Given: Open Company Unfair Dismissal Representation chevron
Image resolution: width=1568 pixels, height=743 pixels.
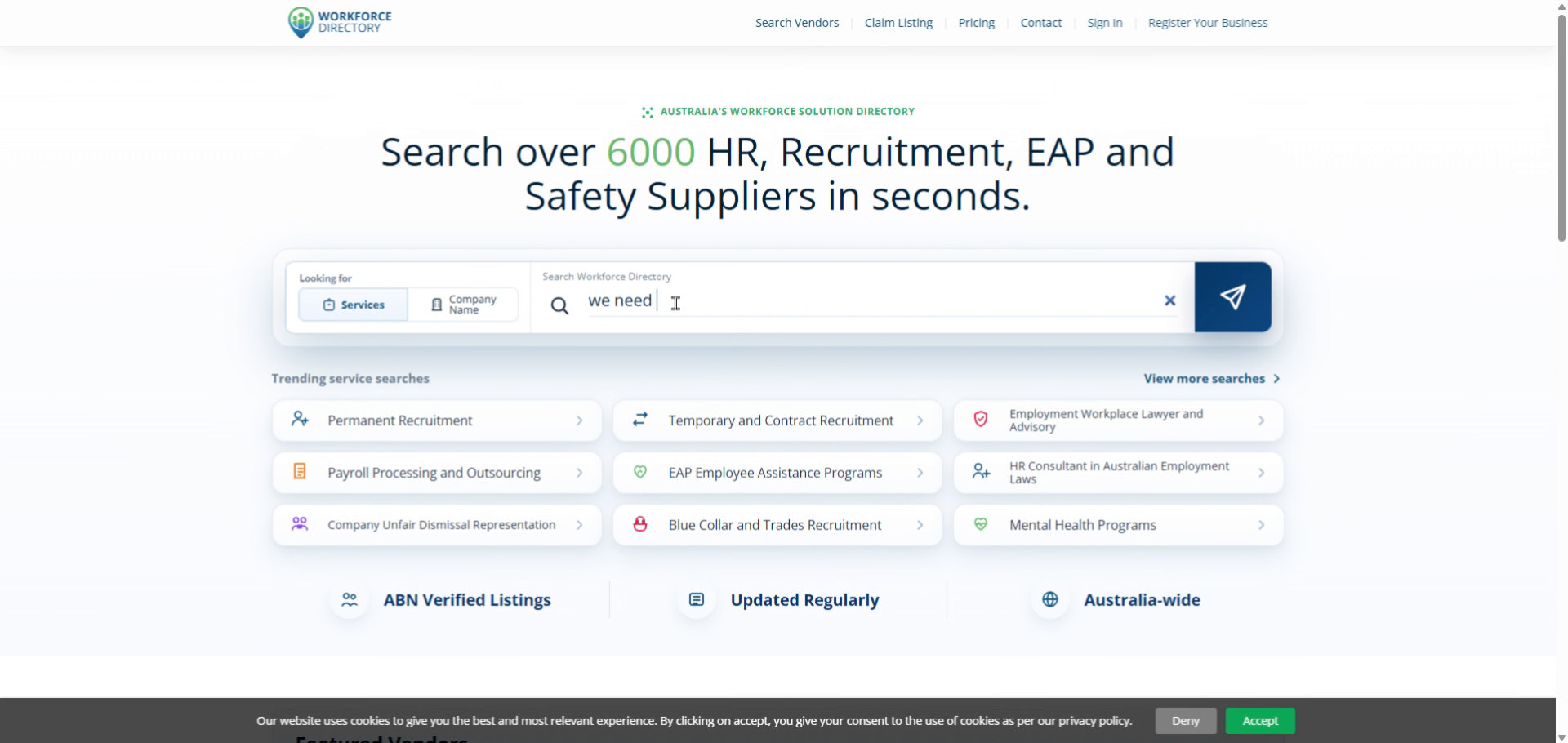Looking at the screenshot, I should pos(579,525).
